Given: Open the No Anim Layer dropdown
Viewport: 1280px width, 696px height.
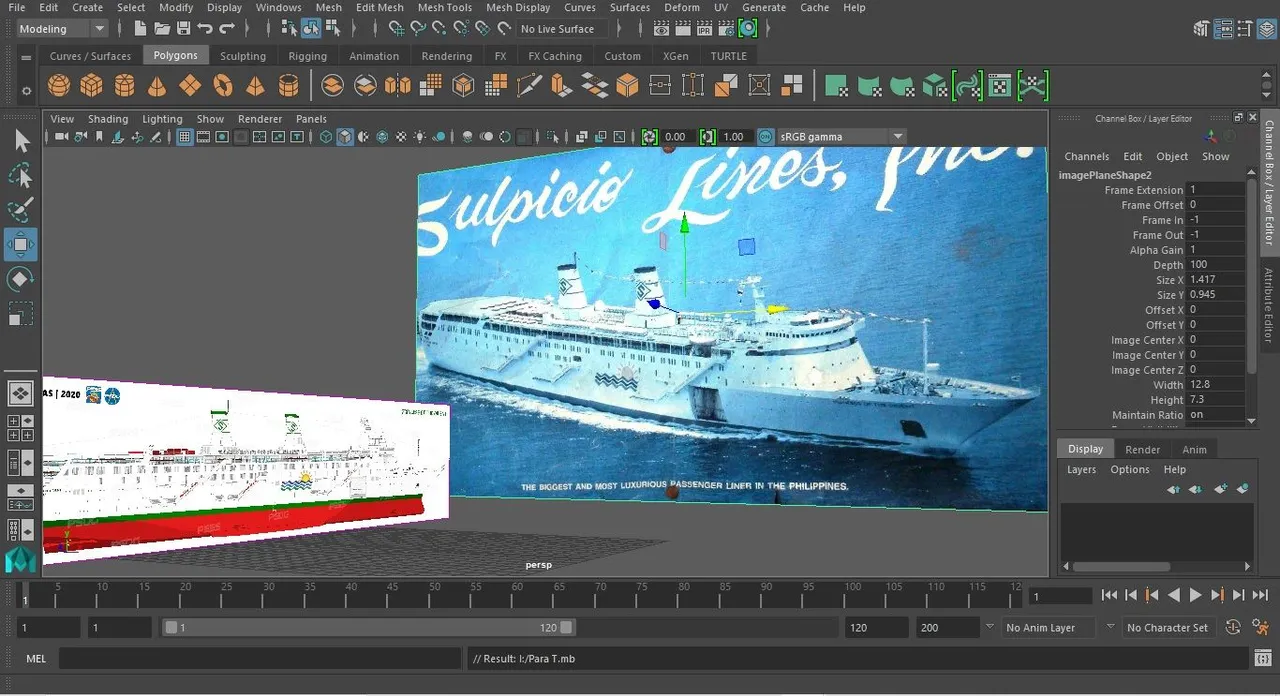Looking at the screenshot, I should click(1049, 628).
